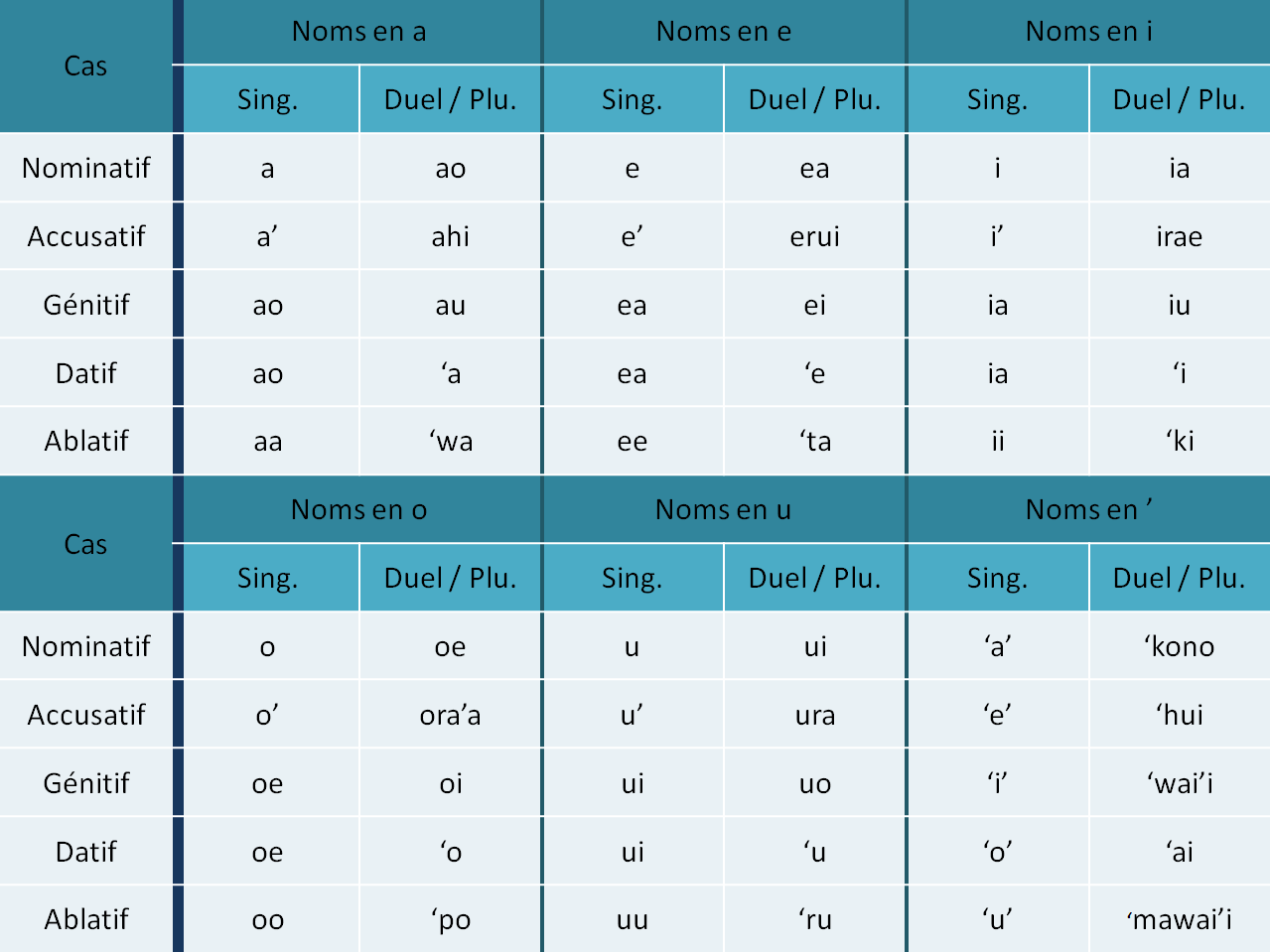Click the "ura" cell
Viewport: 1270px width, 952px height.
pos(815,715)
